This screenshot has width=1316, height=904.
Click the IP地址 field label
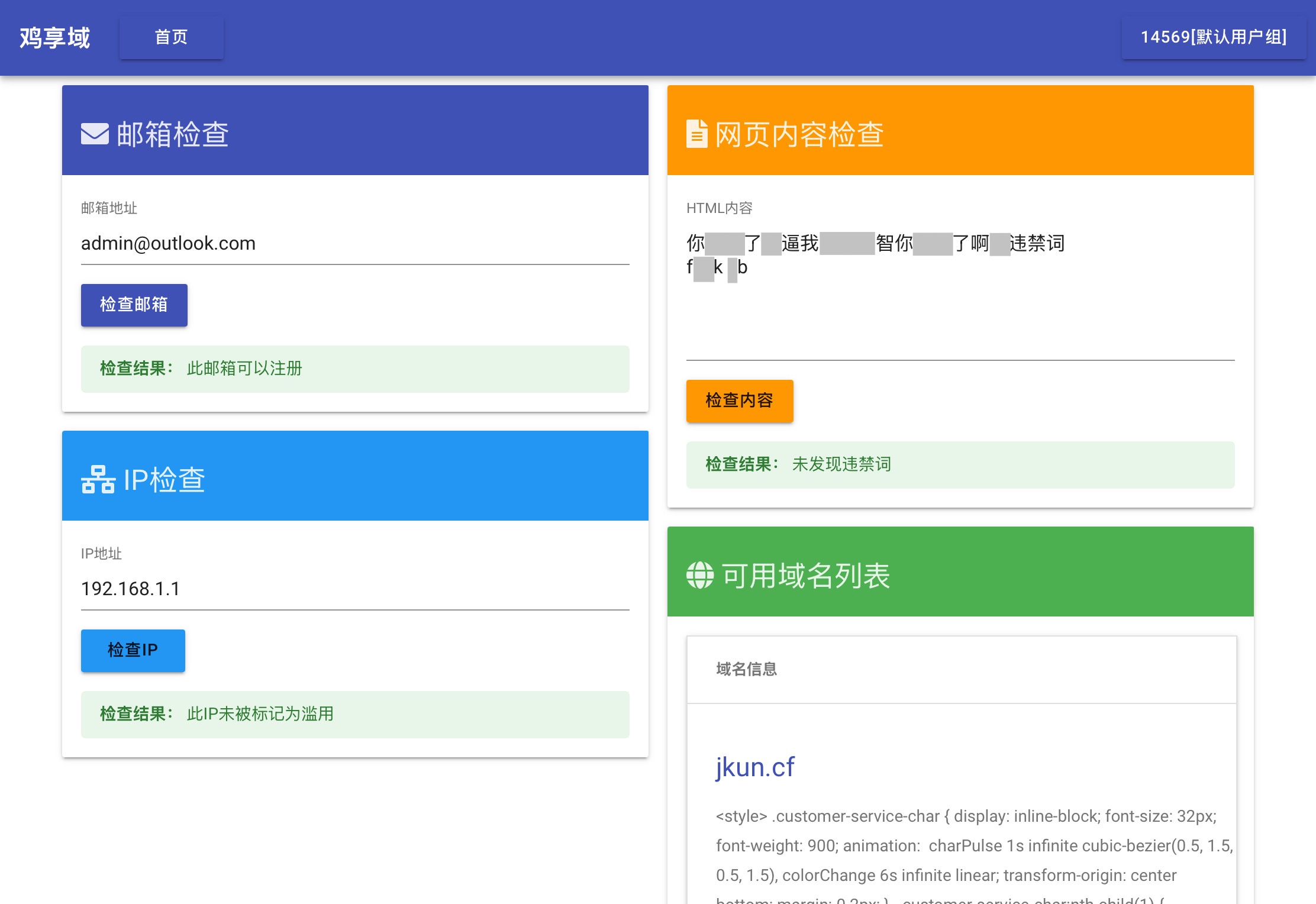click(101, 554)
